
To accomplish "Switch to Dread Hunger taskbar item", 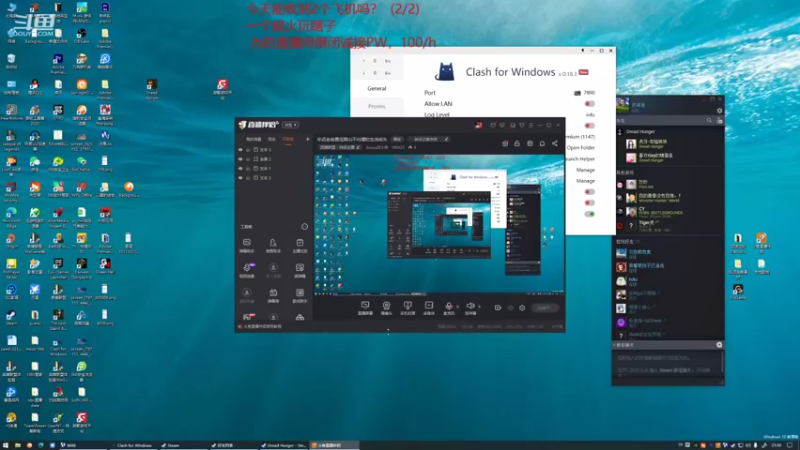I will coord(283,445).
